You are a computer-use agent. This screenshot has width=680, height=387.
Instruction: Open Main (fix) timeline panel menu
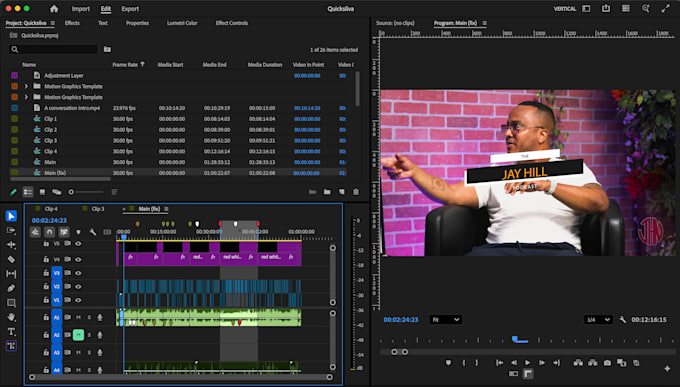point(166,209)
